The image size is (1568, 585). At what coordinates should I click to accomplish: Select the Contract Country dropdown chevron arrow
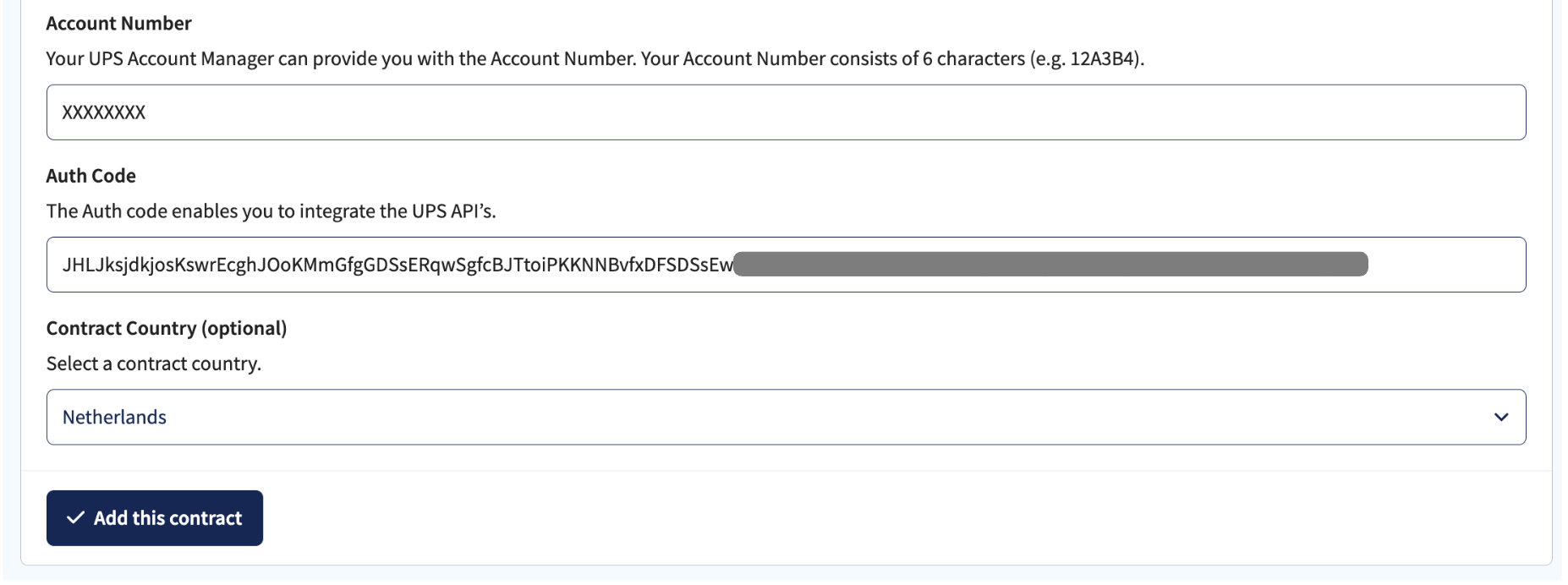pos(1500,416)
